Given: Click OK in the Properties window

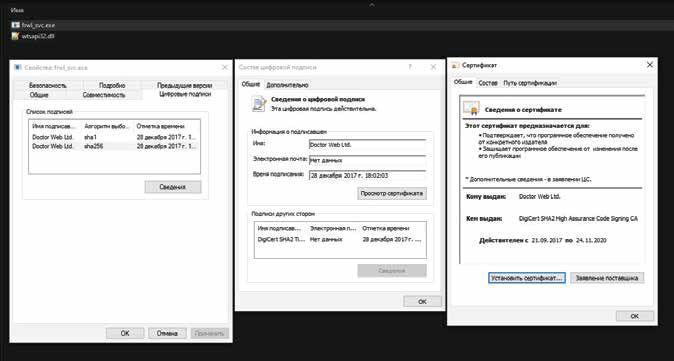Looking at the screenshot, I should pyautogui.click(x=125, y=333).
